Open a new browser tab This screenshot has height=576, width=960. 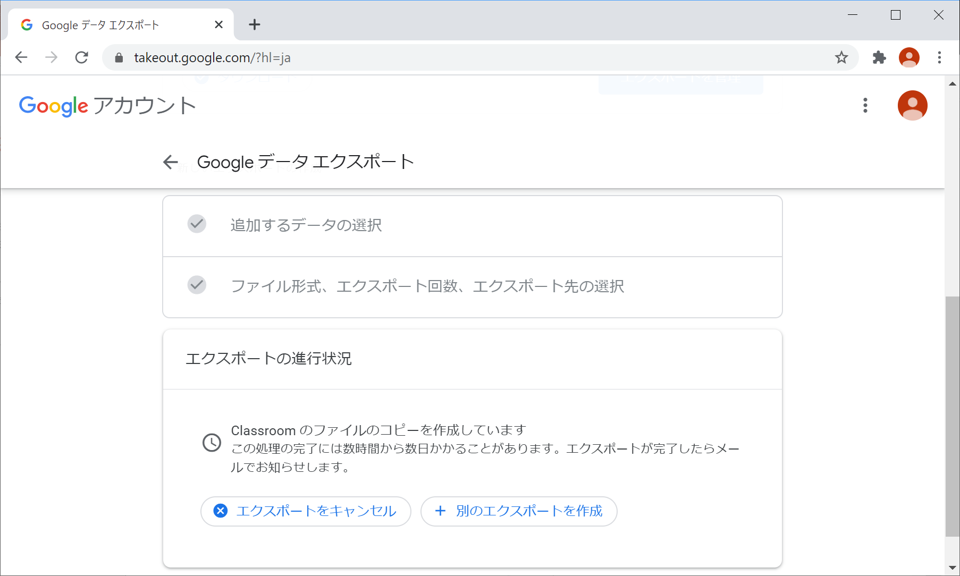(x=255, y=24)
